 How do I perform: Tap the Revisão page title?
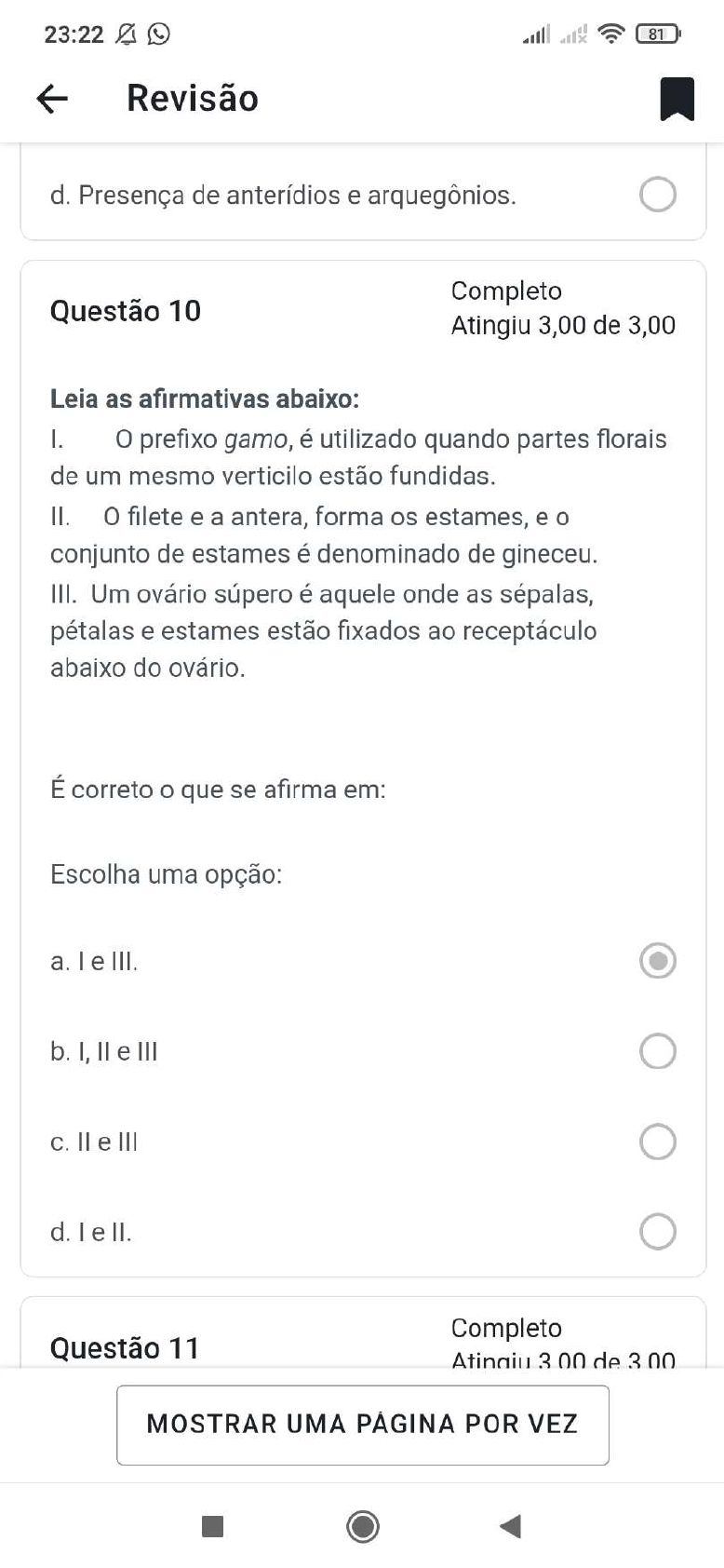193,99
